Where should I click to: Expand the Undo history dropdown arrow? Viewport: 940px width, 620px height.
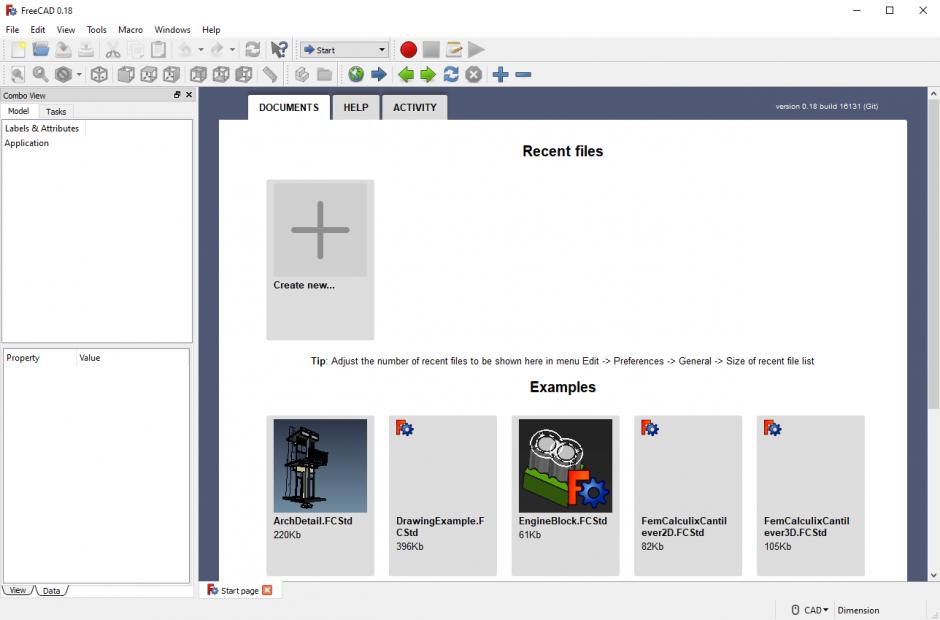[x=201, y=49]
